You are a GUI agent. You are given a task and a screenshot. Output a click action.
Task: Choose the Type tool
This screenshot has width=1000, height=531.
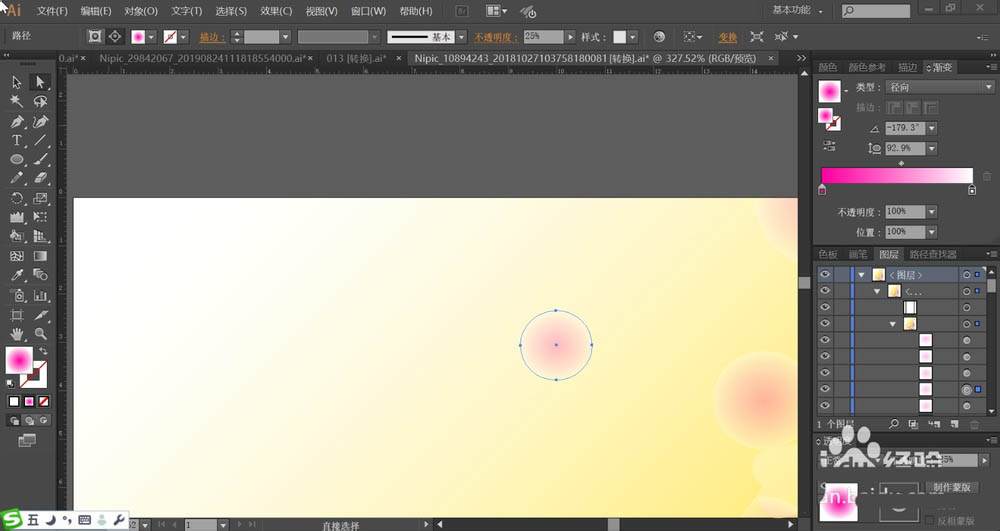click(x=17, y=140)
